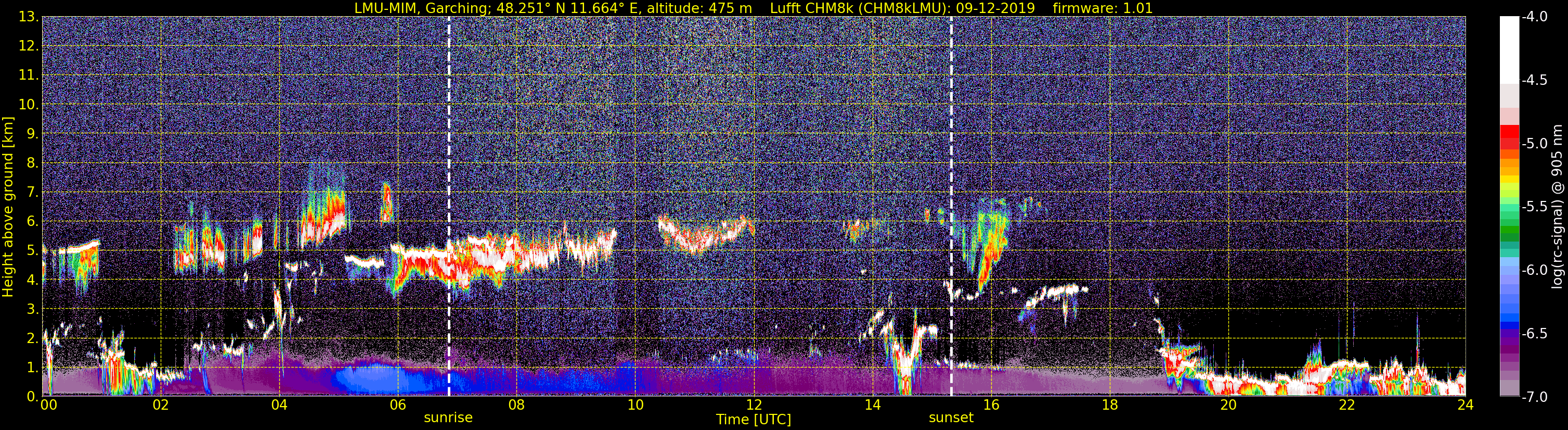Image resolution: width=1568 pixels, height=430 pixels.
Task: Click the height axis tick label "5."
Action: [32, 251]
